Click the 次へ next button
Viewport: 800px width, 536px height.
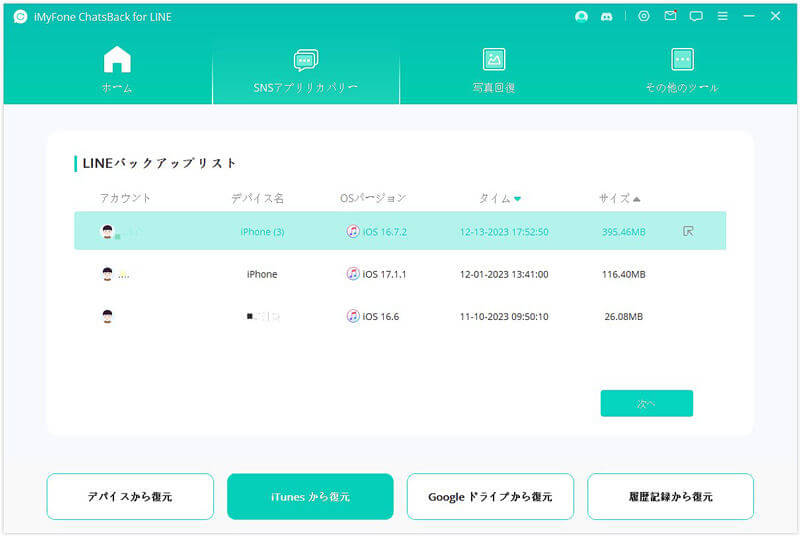[646, 403]
